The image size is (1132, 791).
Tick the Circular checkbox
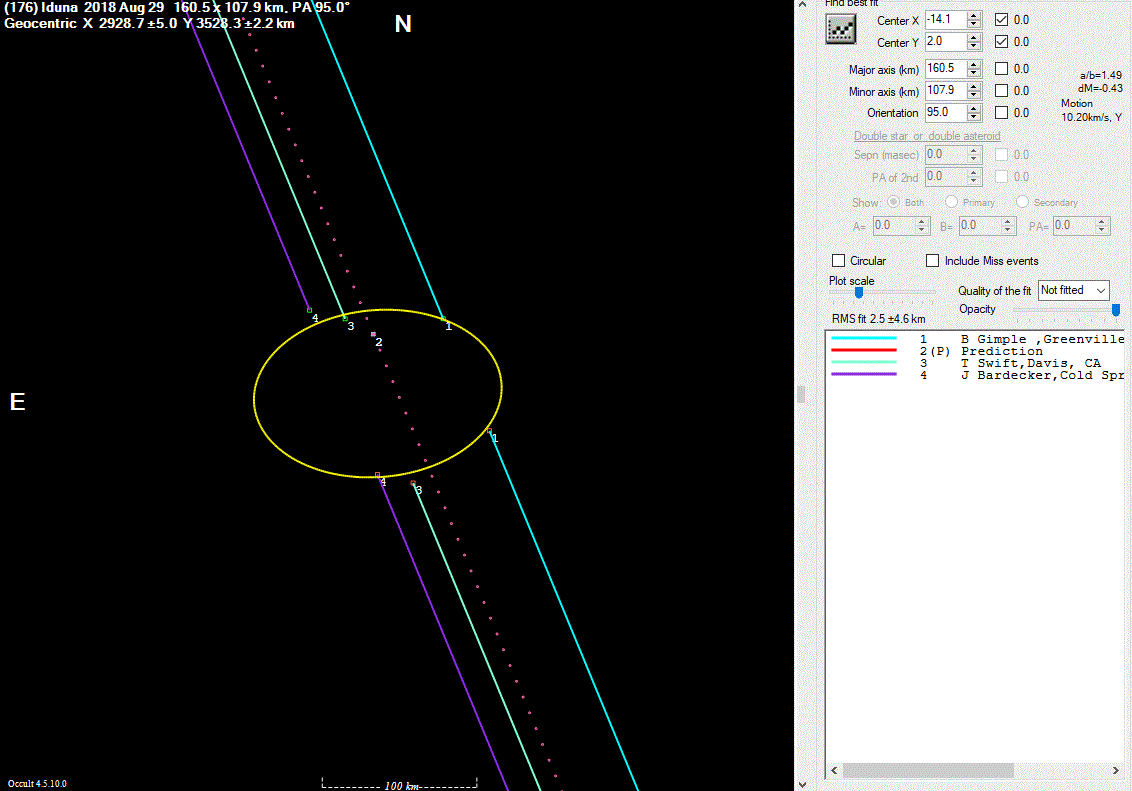point(838,261)
